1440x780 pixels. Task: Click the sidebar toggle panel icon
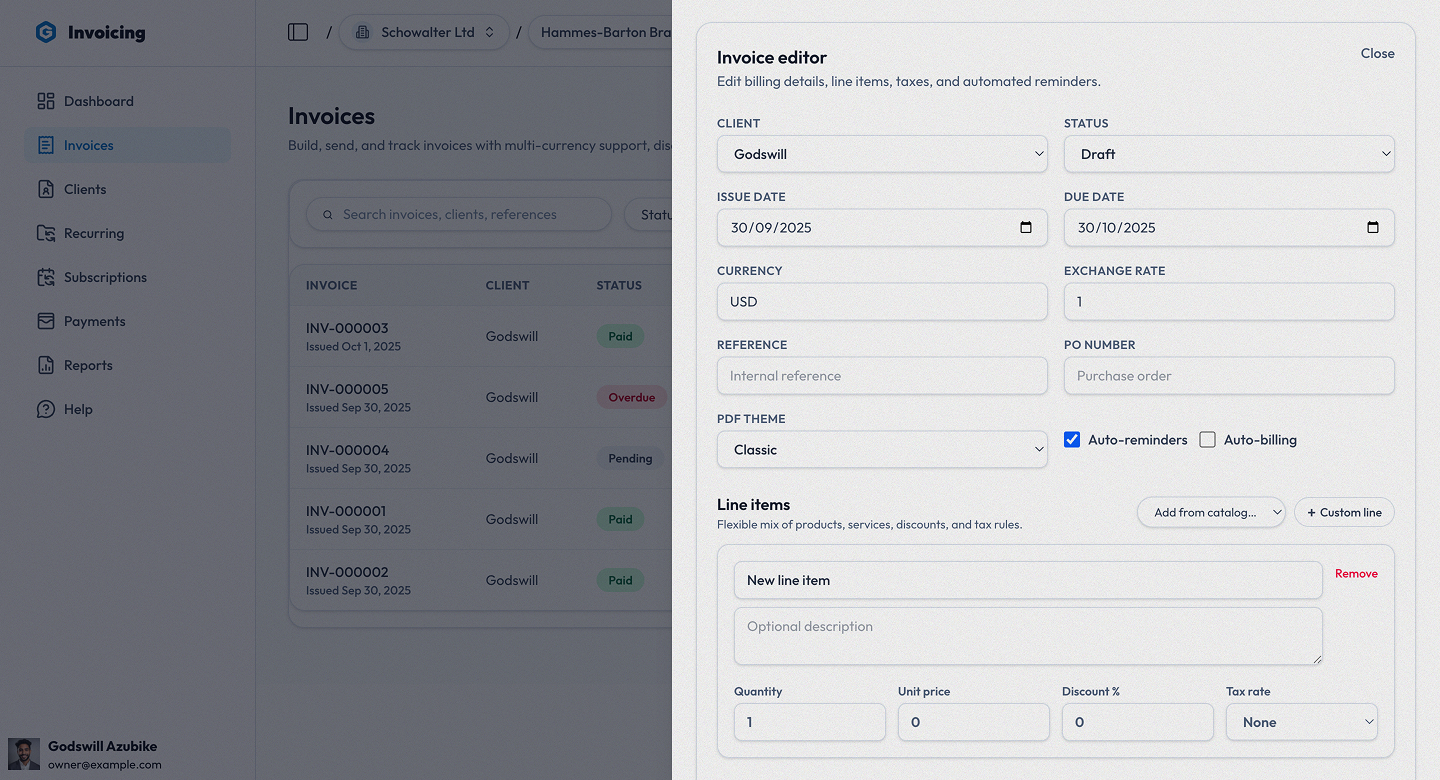click(x=298, y=32)
